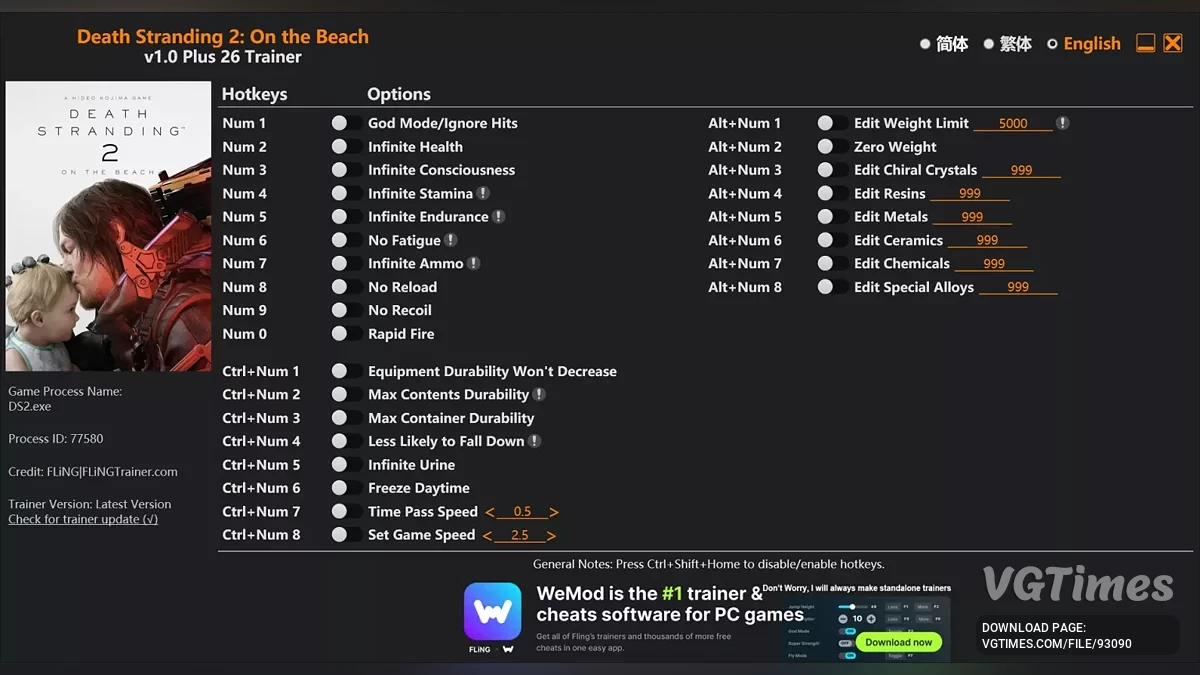Image resolution: width=1200 pixels, height=675 pixels.
Task: Click the Death Stranding 2 cover art
Action: point(109,226)
